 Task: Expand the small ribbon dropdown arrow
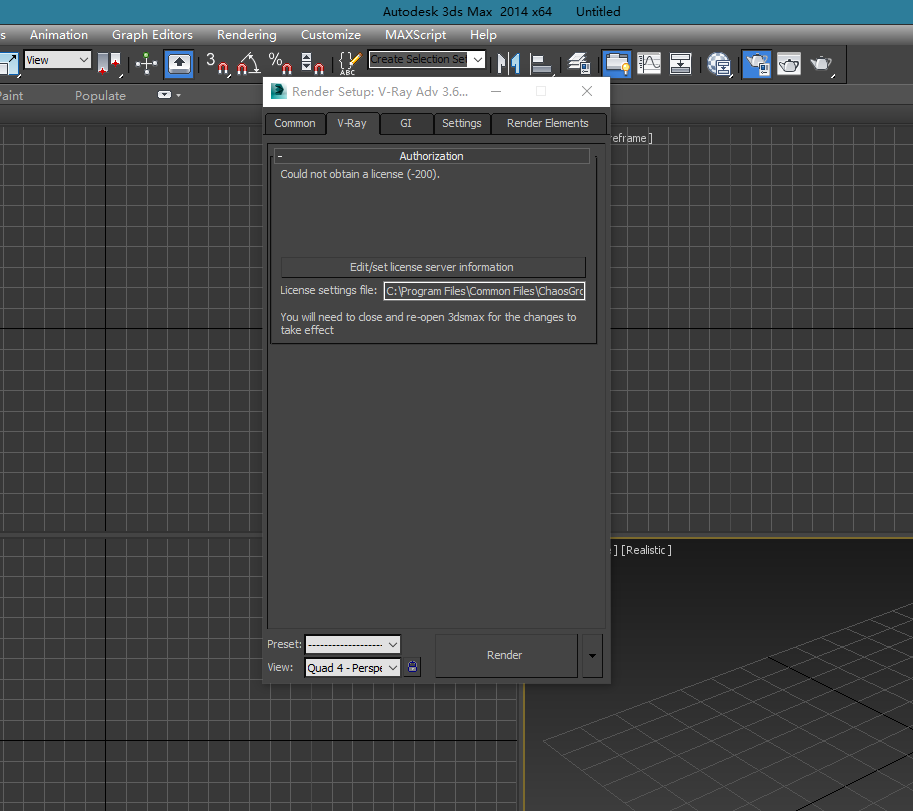[178, 95]
